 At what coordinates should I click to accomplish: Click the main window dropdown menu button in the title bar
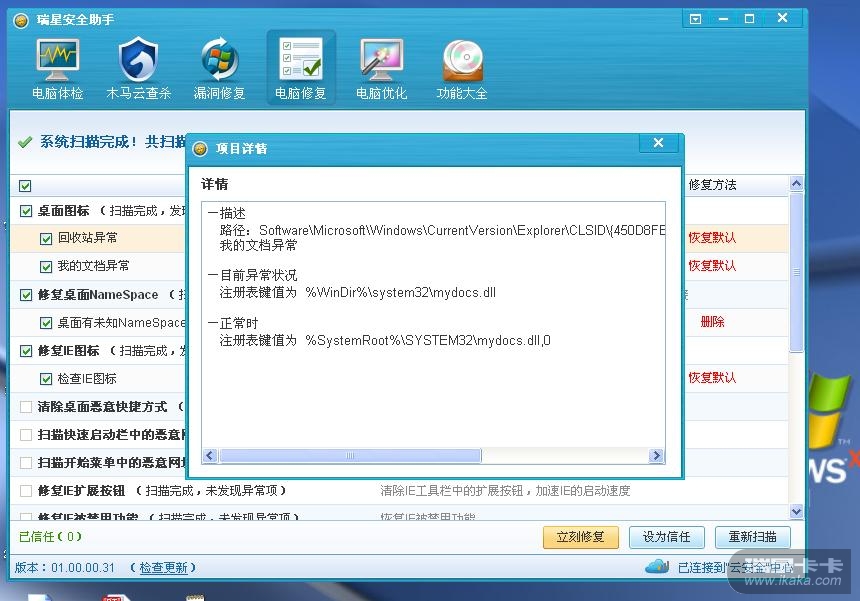pos(695,19)
